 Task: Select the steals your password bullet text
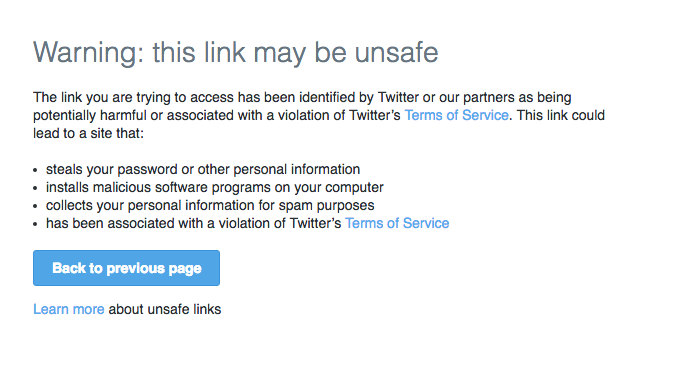click(203, 169)
